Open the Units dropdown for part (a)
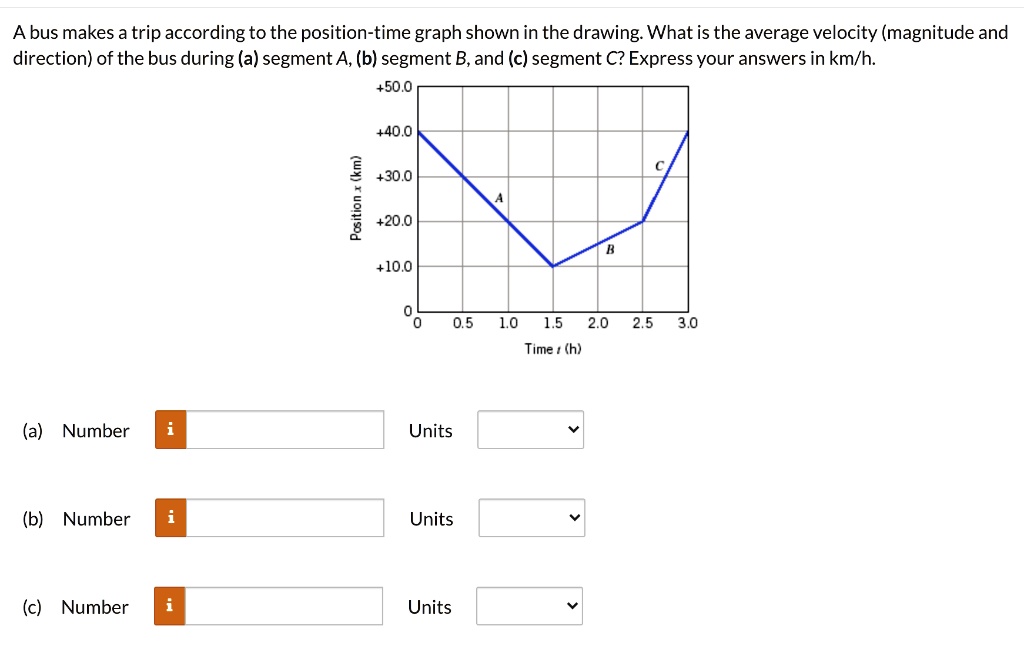Image resolution: width=1024 pixels, height=656 pixels. [x=530, y=429]
